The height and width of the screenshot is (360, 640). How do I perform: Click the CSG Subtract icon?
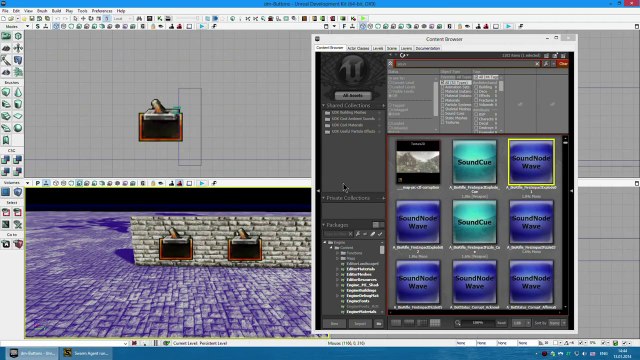point(18,160)
